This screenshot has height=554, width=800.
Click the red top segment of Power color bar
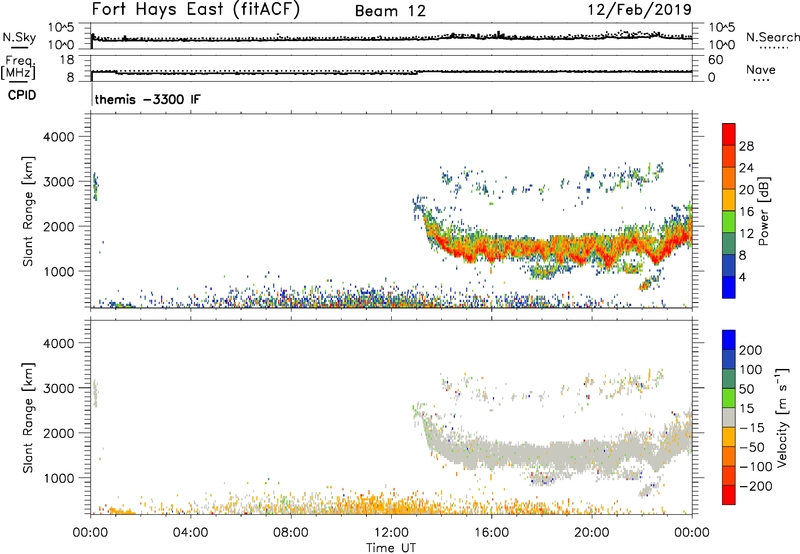pyautogui.click(x=729, y=134)
